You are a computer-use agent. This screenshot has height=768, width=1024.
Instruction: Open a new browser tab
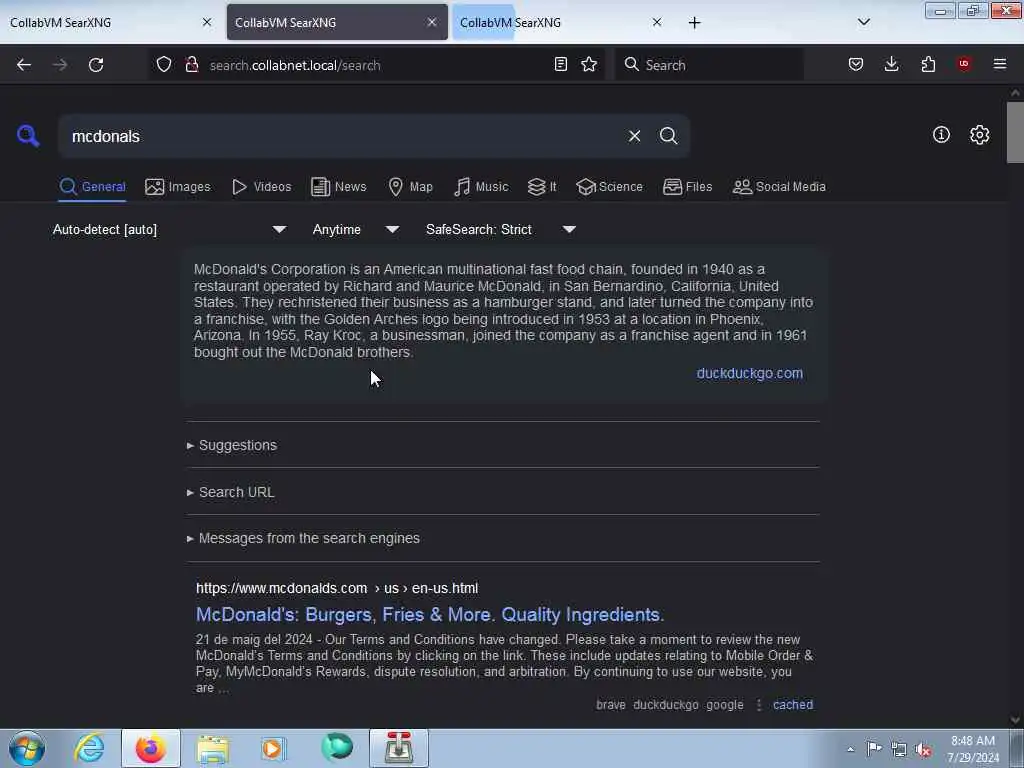(694, 23)
